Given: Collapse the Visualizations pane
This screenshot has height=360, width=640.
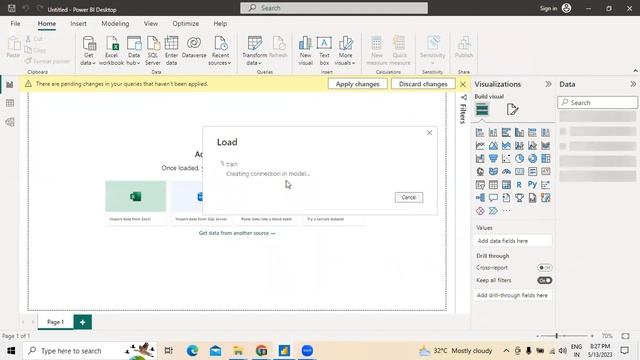Looking at the screenshot, I should click(548, 84).
